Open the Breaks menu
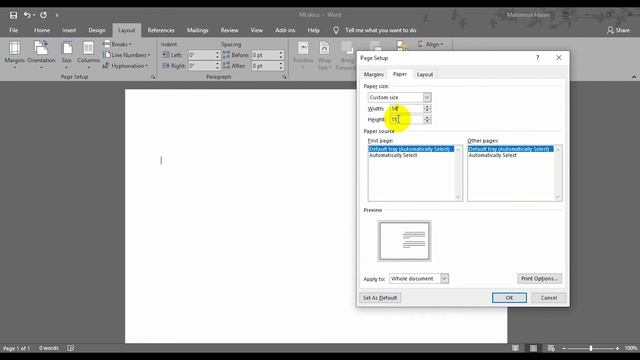This screenshot has height=360, width=640. pos(118,44)
